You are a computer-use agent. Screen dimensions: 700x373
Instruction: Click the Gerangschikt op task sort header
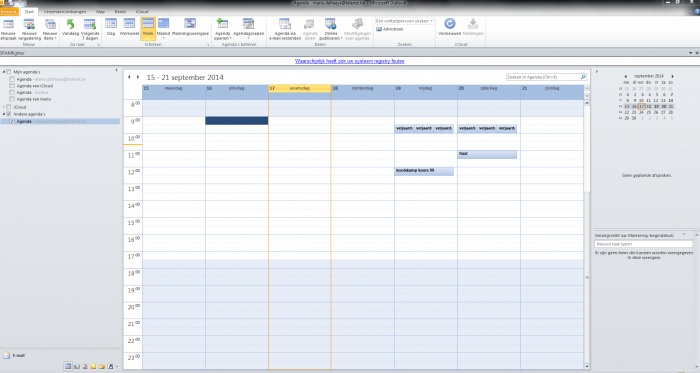coord(634,235)
